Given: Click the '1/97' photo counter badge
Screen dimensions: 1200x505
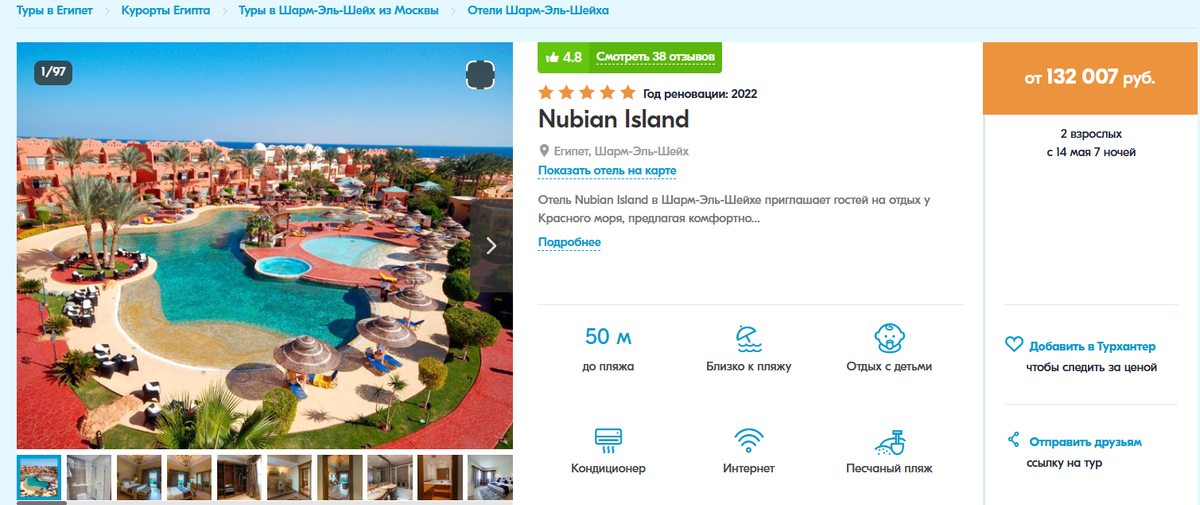Looking at the screenshot, I should [x=53, y=72].
